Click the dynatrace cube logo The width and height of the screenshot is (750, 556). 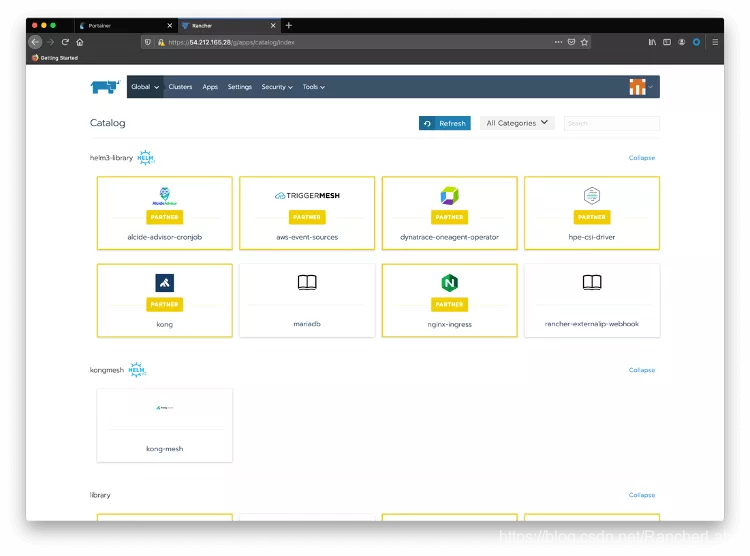pyautogui.click(x=450, y=195)
